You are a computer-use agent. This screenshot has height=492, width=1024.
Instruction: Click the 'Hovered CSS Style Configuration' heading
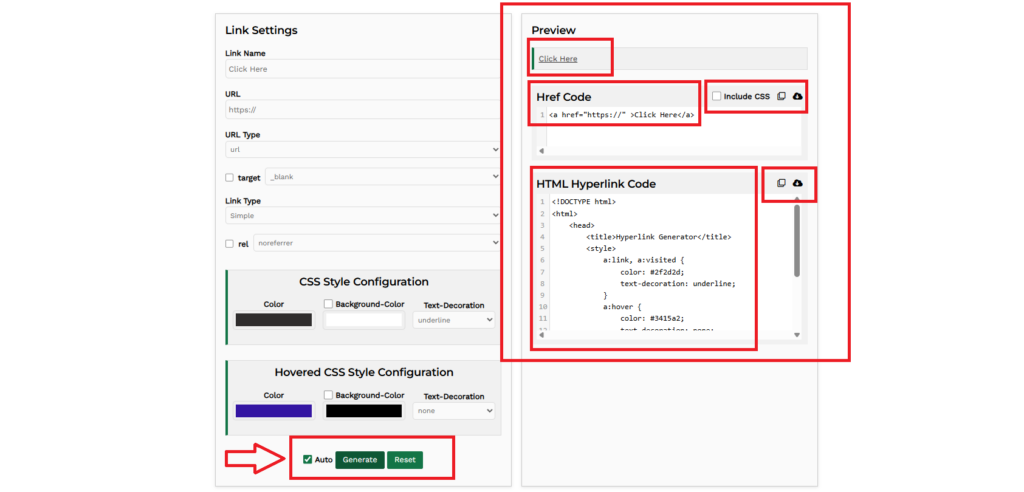tap(364, 372)
